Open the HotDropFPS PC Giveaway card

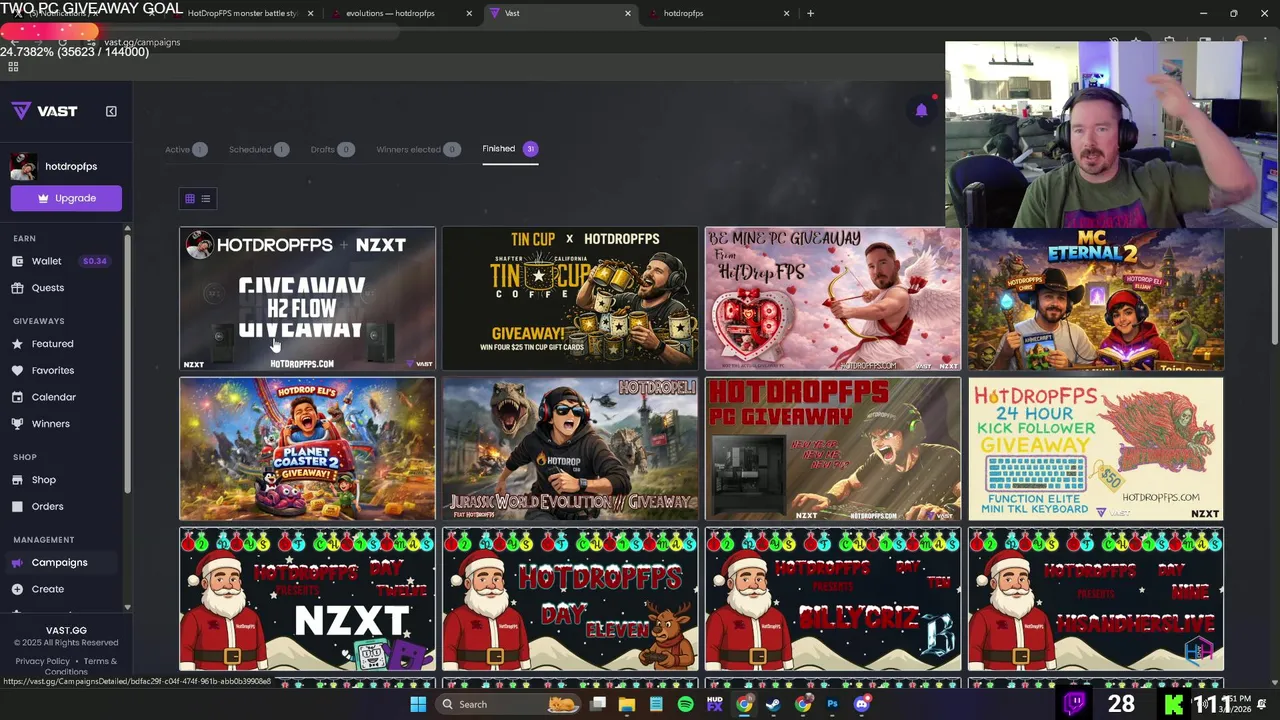pyautogui.click(x=833, y=449)
